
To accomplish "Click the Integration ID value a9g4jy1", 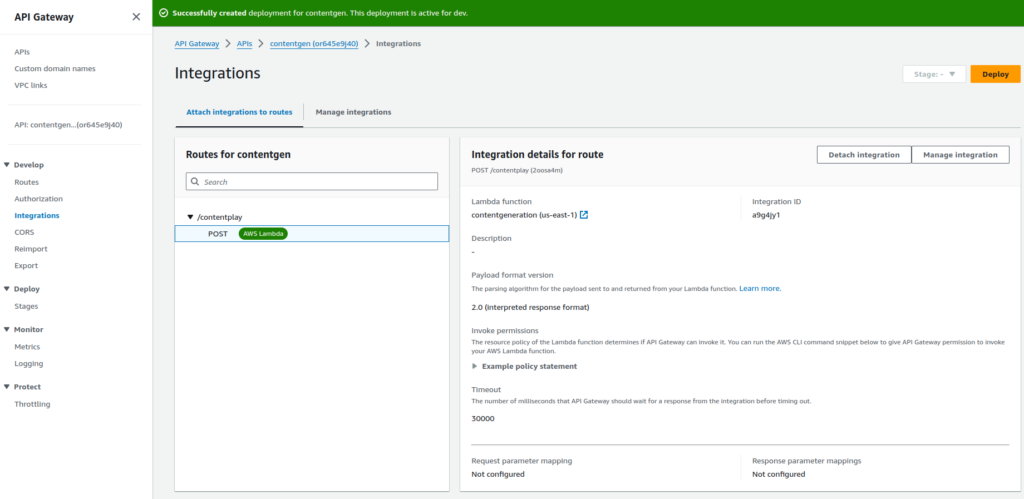I will [x=766, y=215].
